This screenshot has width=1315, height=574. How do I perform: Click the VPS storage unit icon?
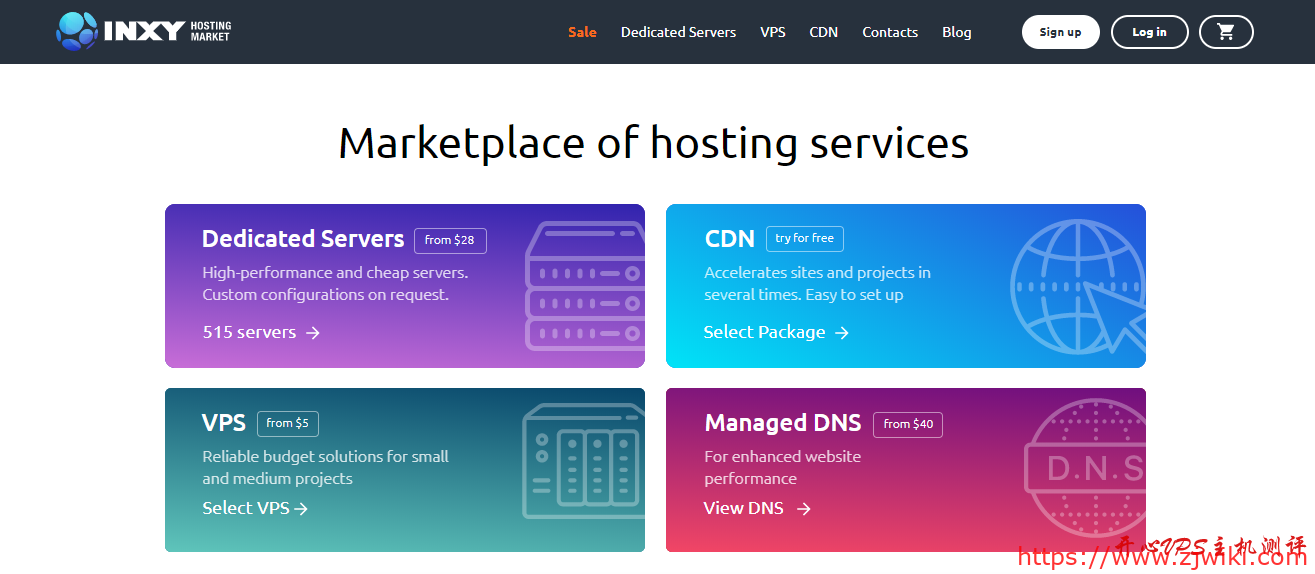point(582,461)
